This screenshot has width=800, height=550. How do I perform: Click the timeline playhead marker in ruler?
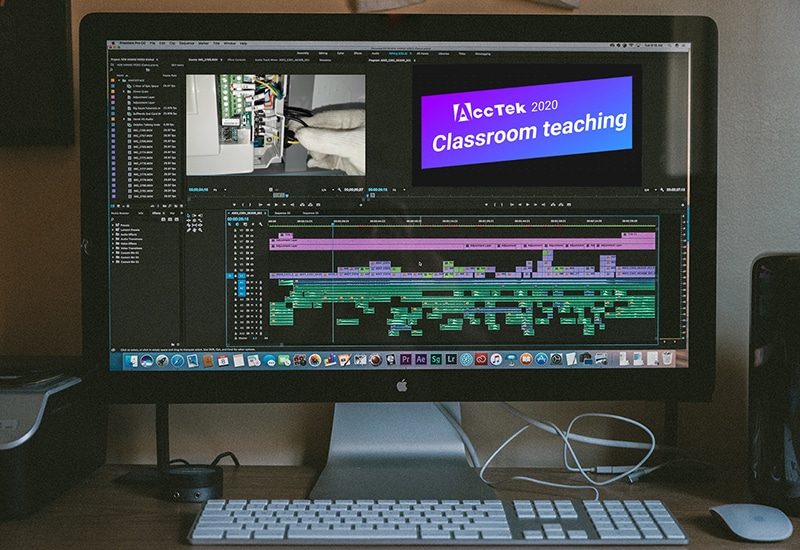pos(333,223)
